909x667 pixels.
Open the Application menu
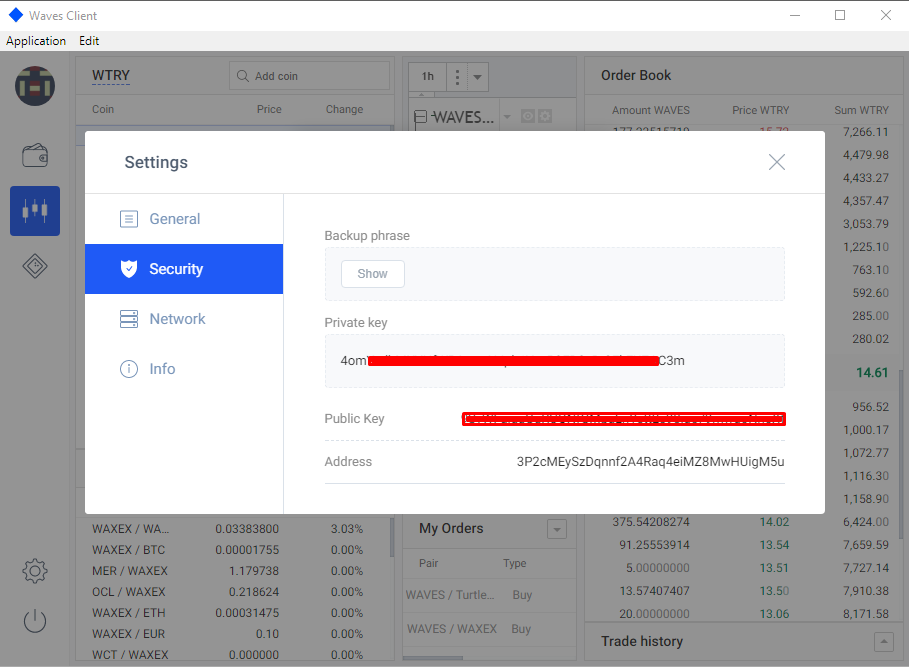(36, 41)
